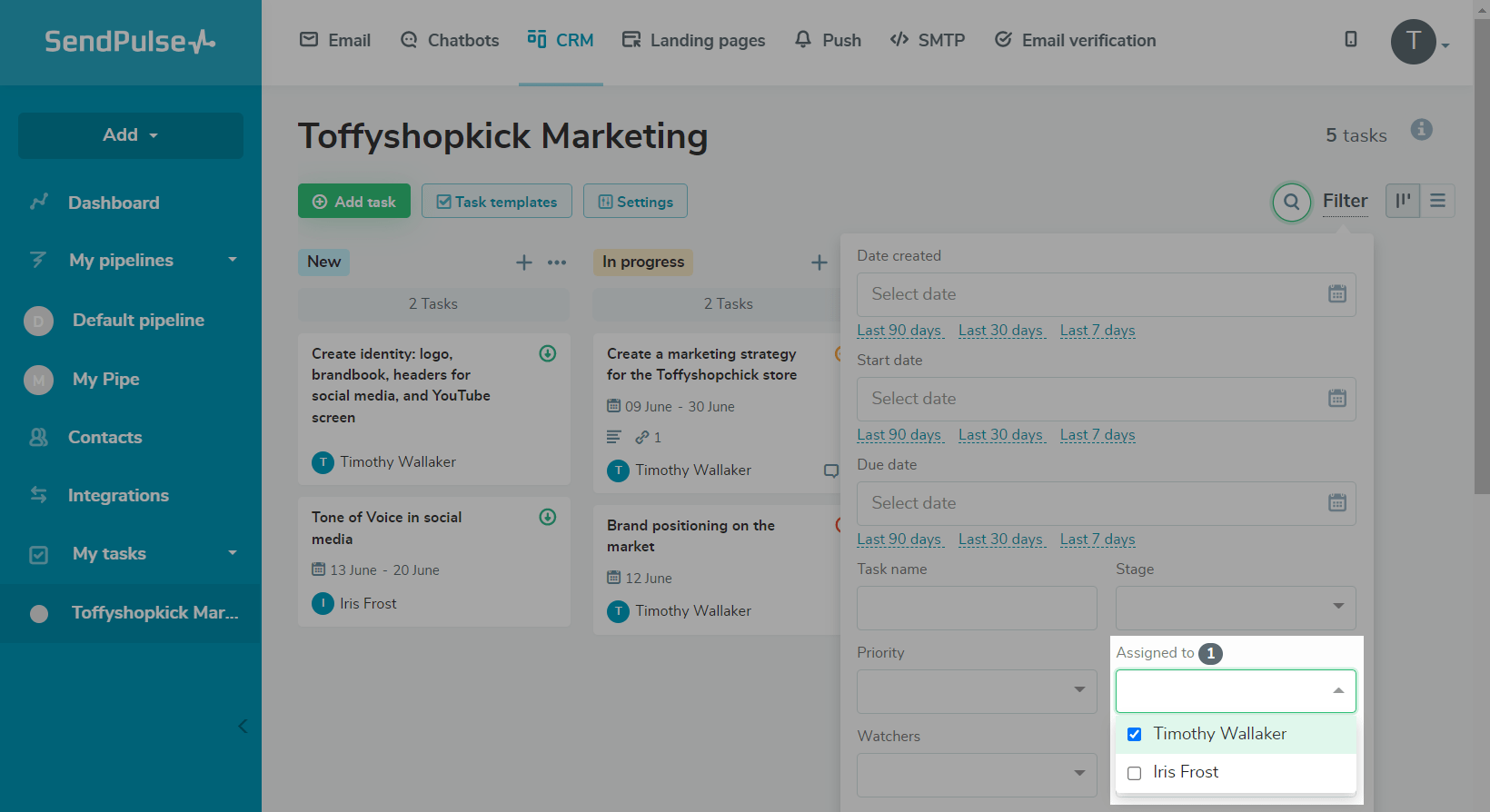The width and height of the screenshot is (1490, 812).
Task: Open board Settings button
Action: pyautogui.click(x=635, y=201)
